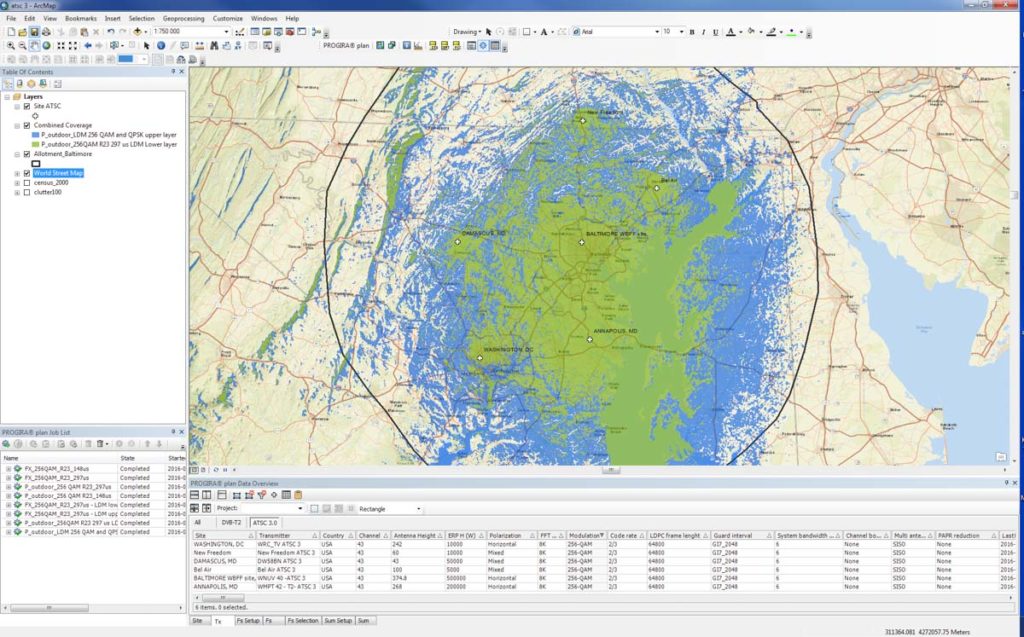Go back to previous extent arrow
Image resolution: width=1024 pixels, height=637 pixels.
88,46
